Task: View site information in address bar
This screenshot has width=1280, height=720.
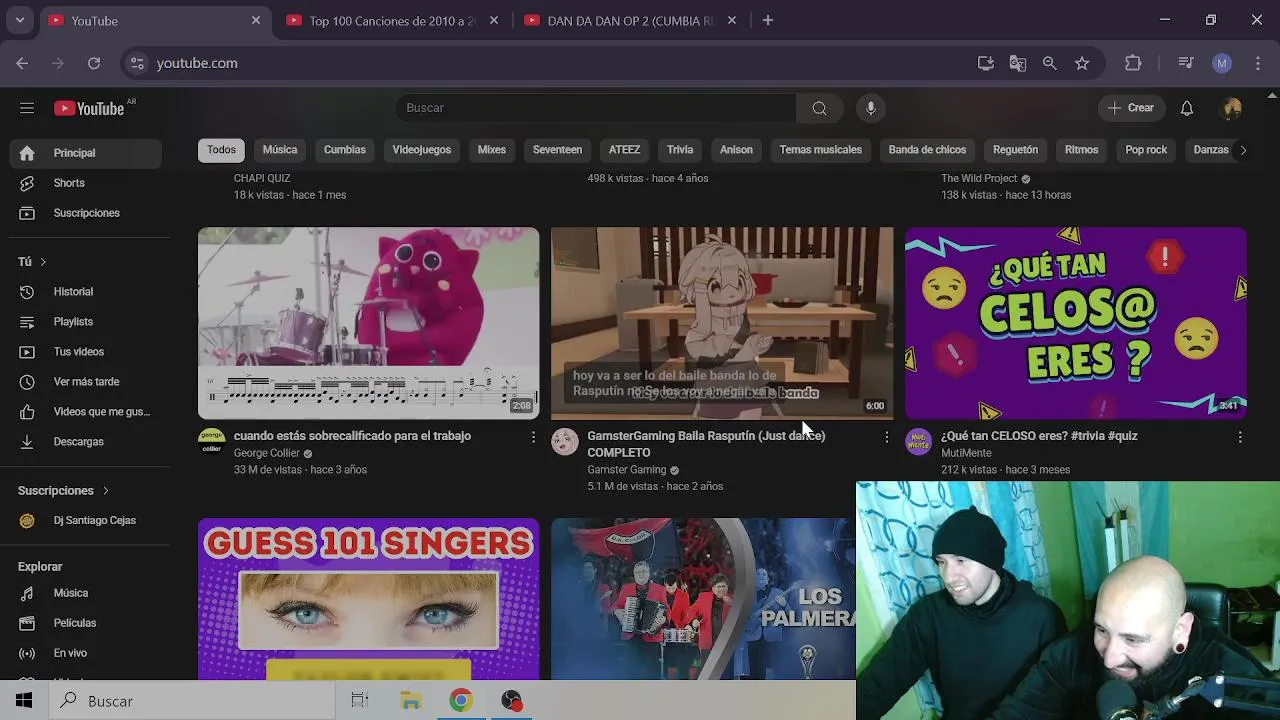Action: [138, 63]
